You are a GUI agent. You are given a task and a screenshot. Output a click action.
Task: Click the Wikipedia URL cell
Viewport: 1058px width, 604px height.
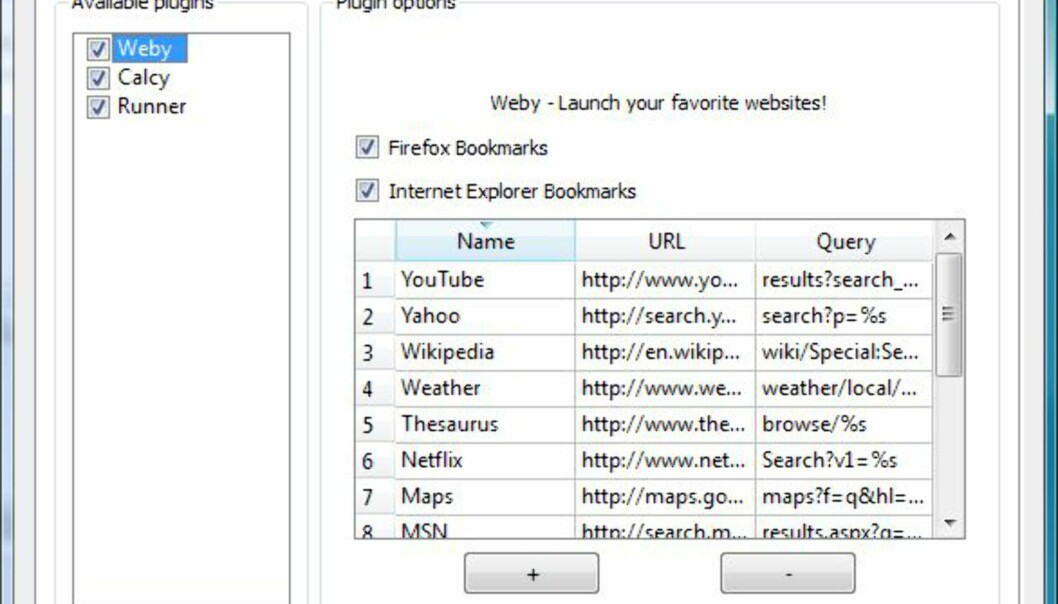pyautogui.click(x=665, y=353)
